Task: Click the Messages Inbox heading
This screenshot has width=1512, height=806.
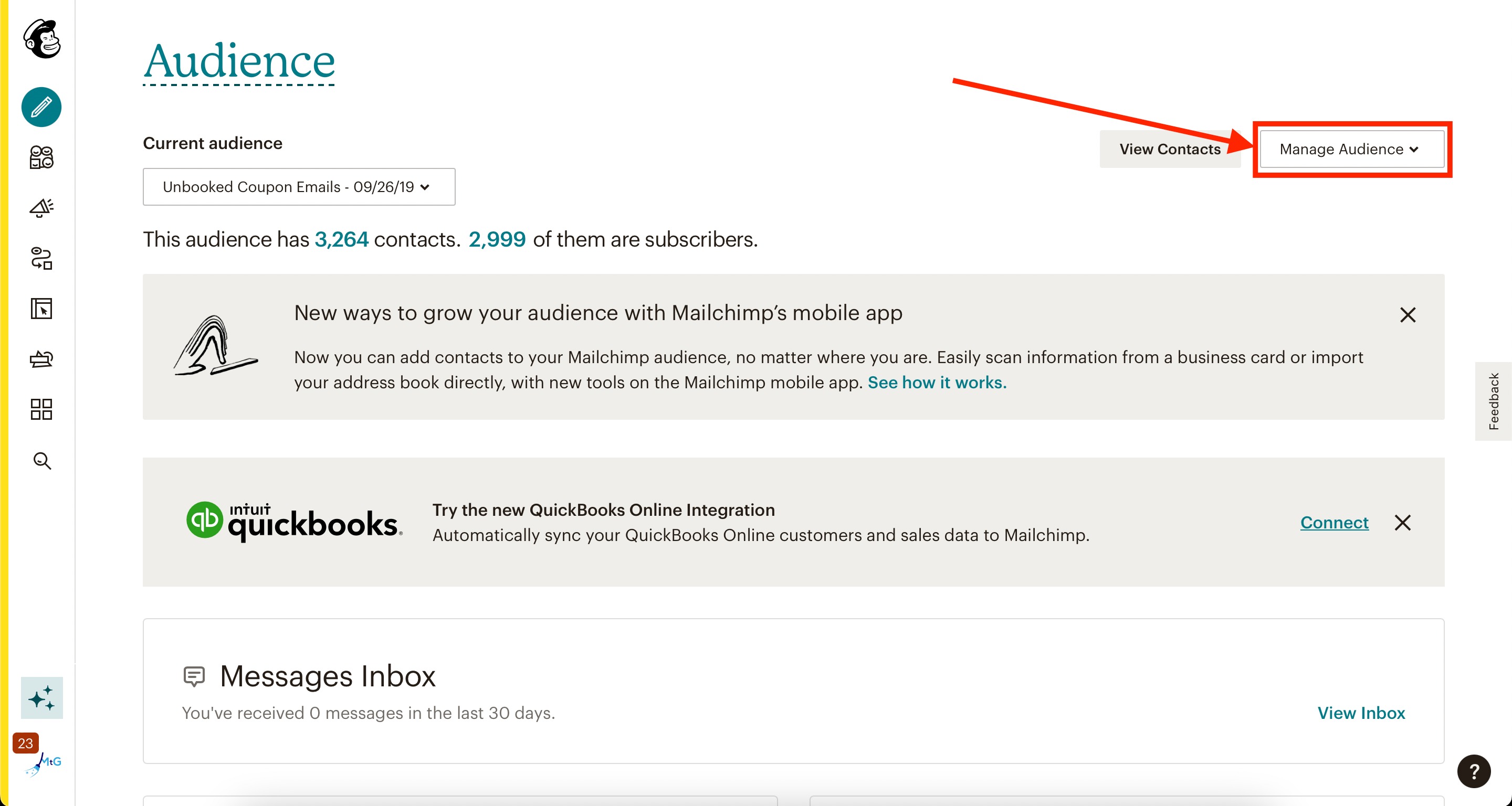Action: [x=328, y=676]
